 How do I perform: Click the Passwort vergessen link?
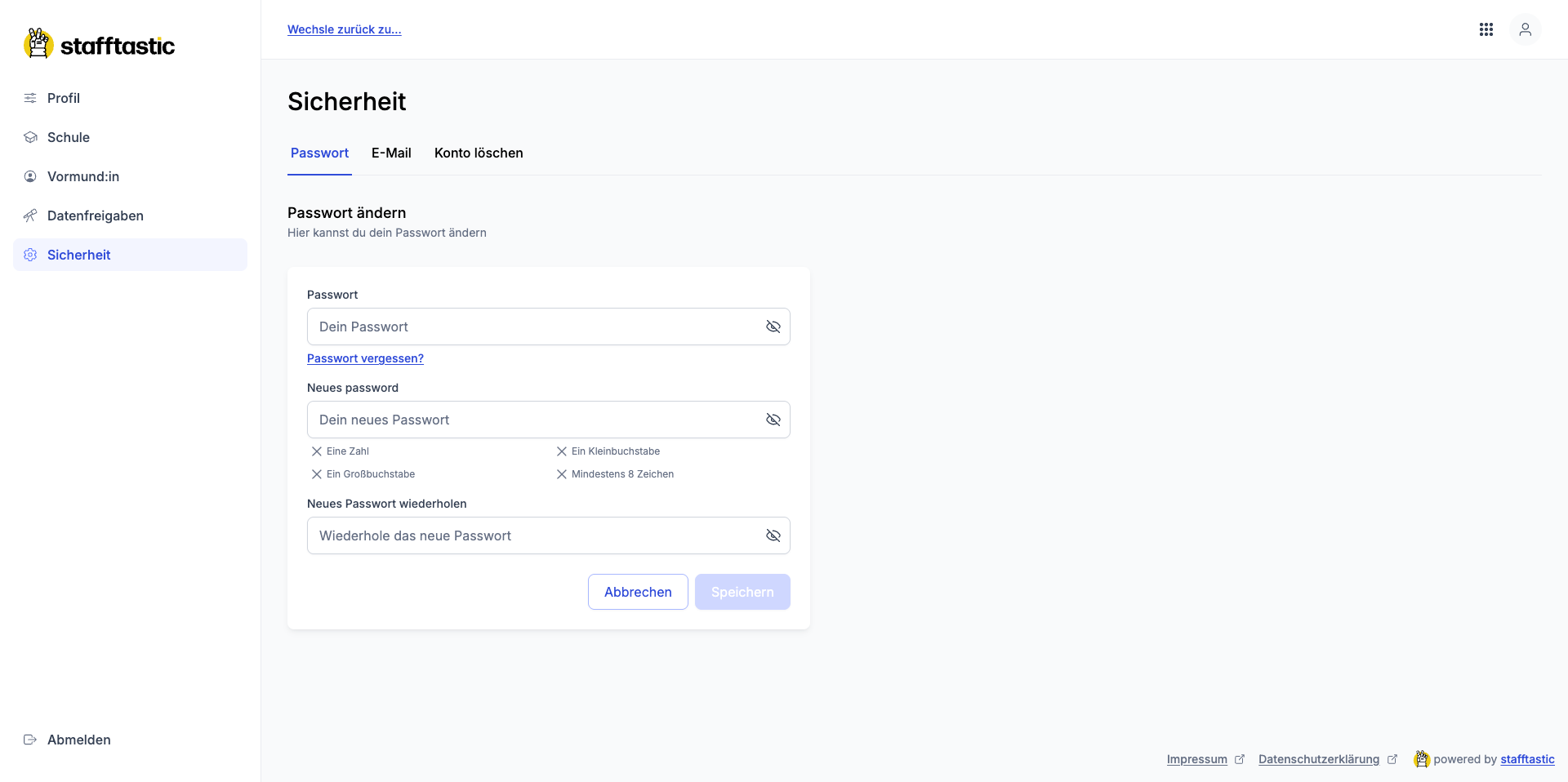point(364,358)
